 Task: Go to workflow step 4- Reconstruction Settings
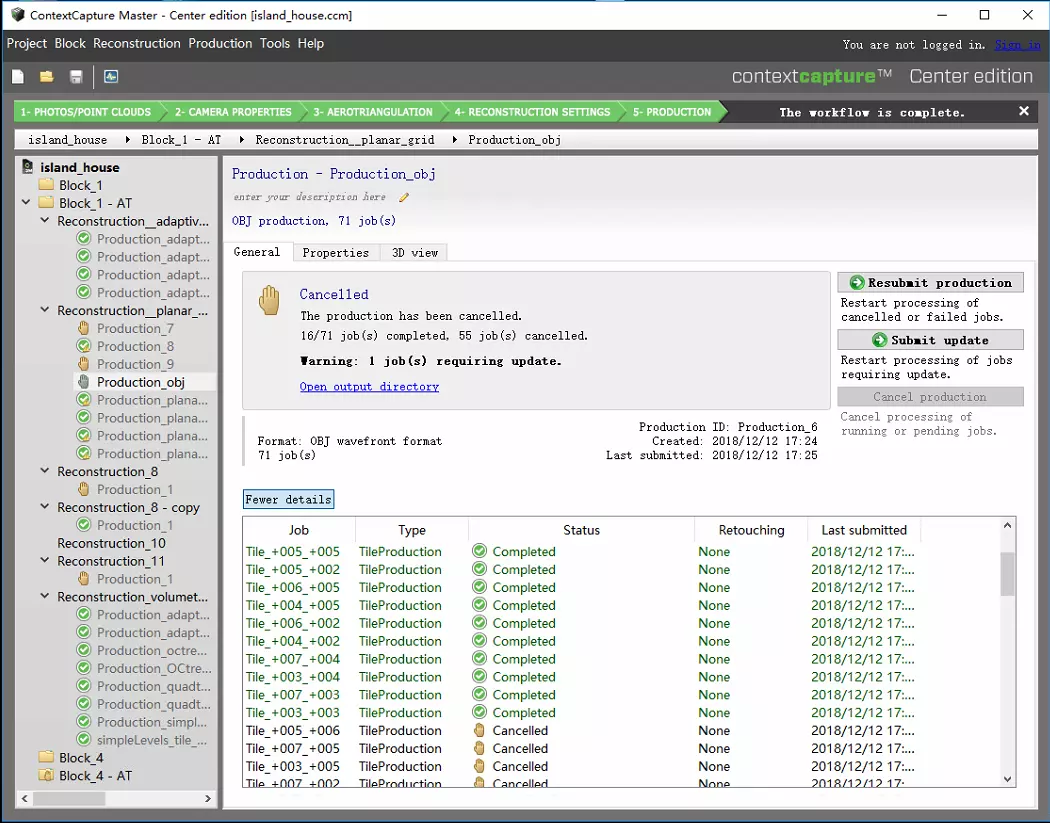[532, 112]
